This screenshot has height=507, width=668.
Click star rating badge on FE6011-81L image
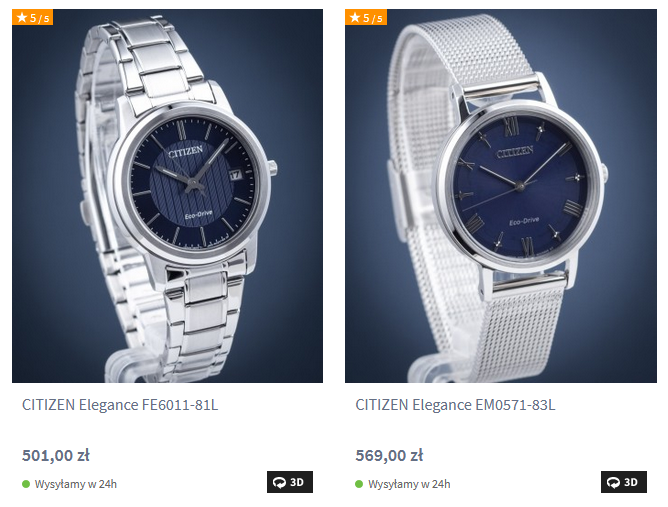click(x=32, y=17)
